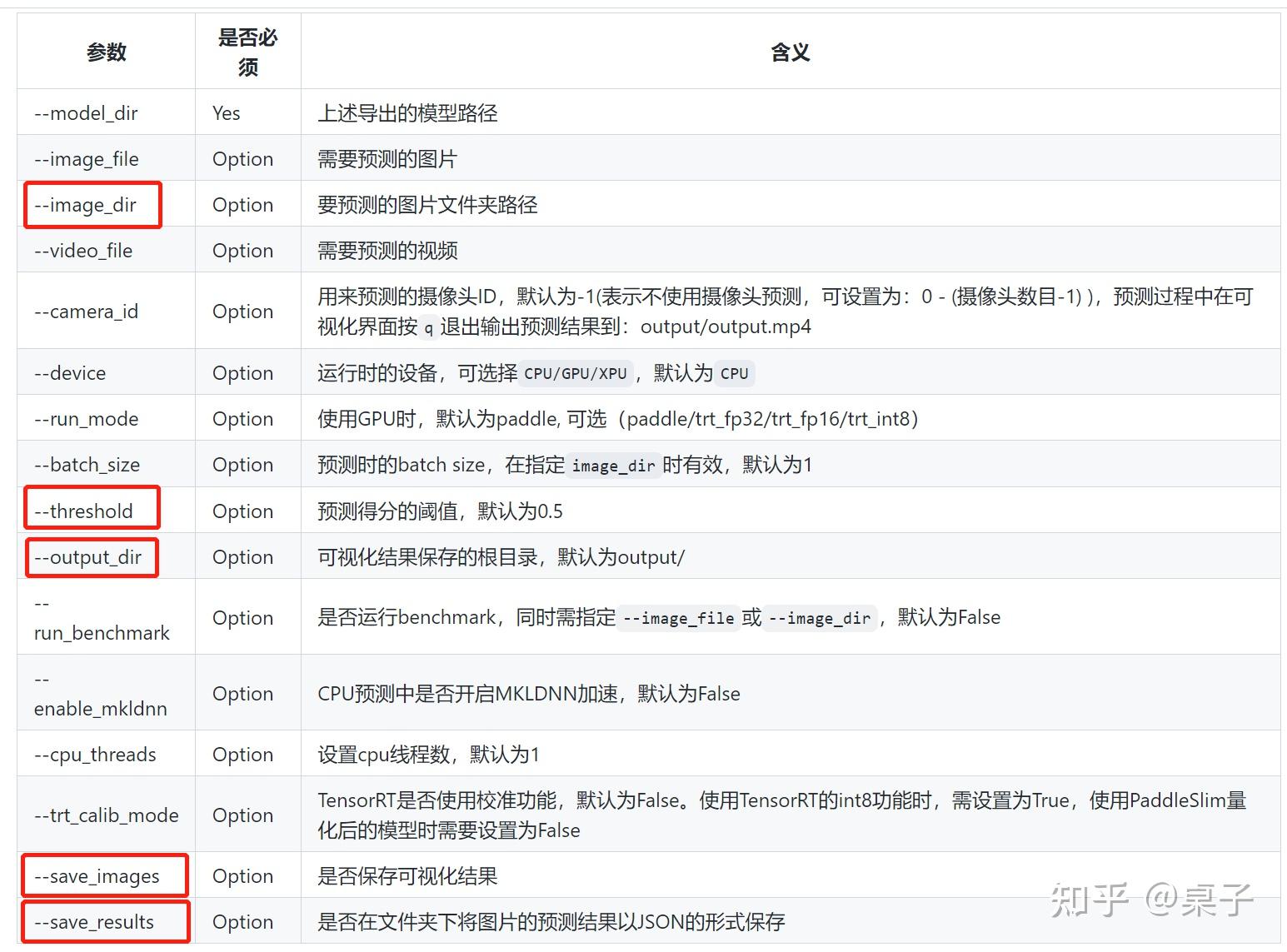
Task: Click the --image_dir code in benchmark description
Action: pyautogui.click(x=820, y=617)
